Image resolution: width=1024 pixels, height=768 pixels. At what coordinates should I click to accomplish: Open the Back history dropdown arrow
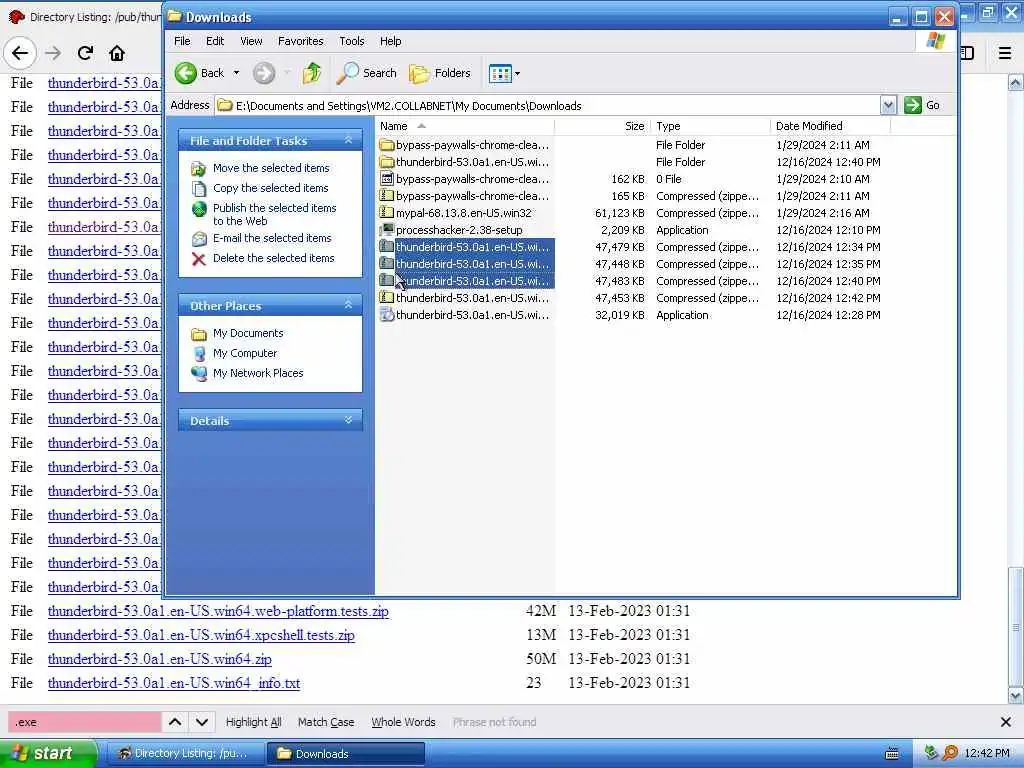click(x=236, y=73)
